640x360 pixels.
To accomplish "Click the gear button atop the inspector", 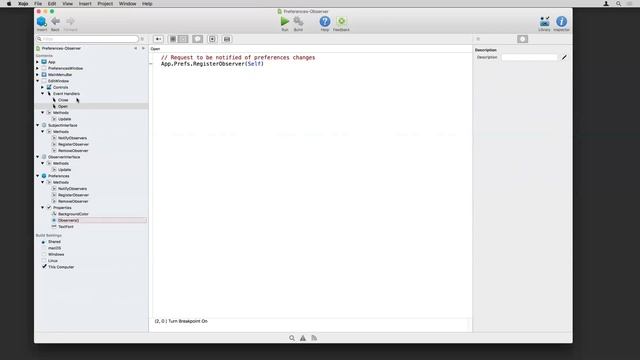I will point(522,39).
